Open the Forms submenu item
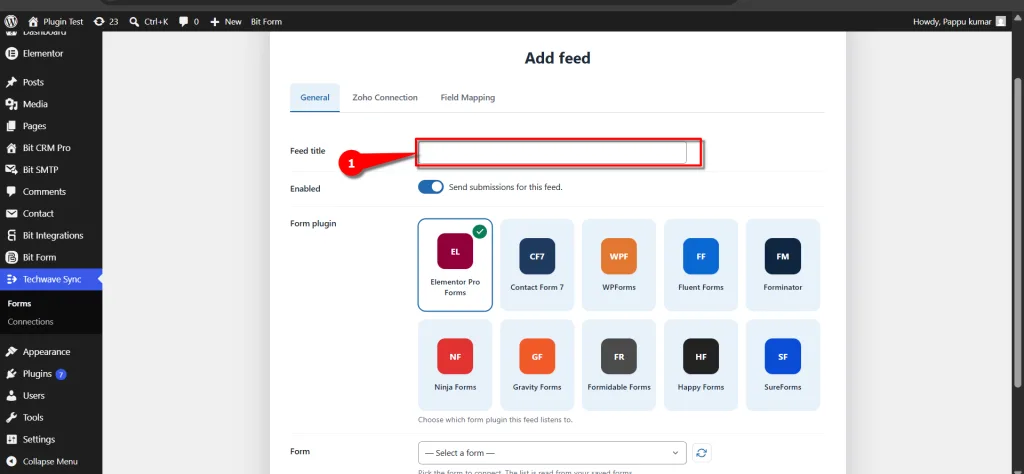 (x=20, y=304)
